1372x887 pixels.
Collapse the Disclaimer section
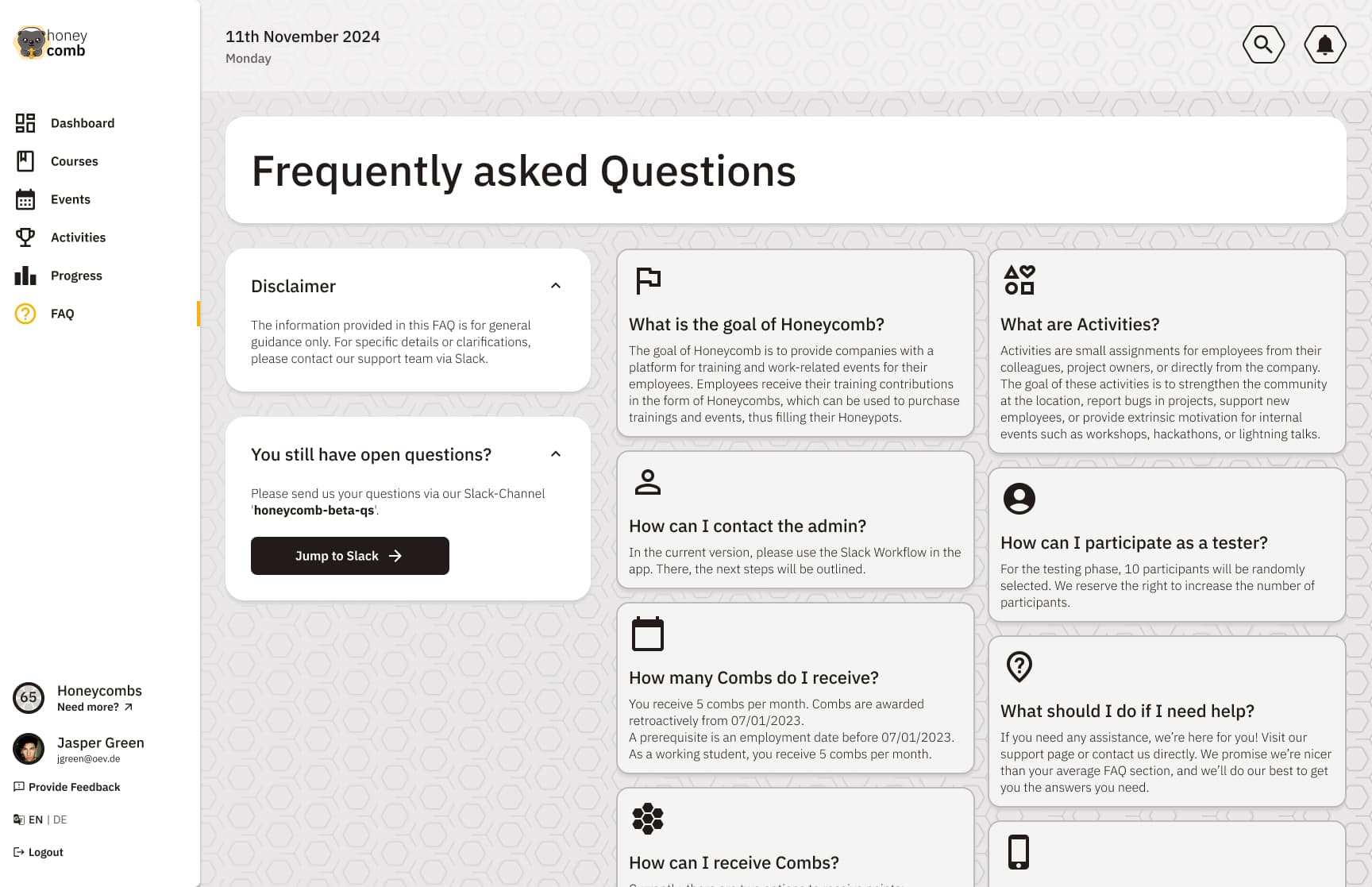click(x=556, y=285)
